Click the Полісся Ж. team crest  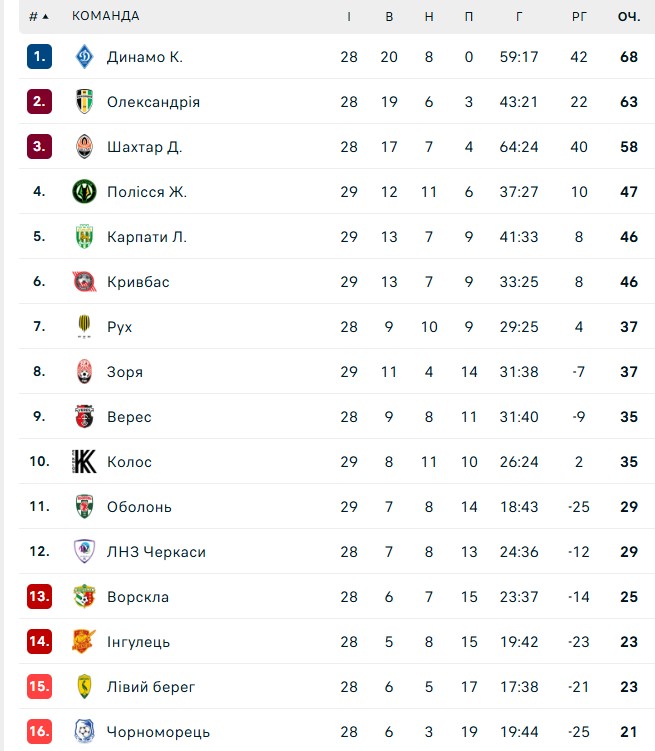(x=85, y=192)
